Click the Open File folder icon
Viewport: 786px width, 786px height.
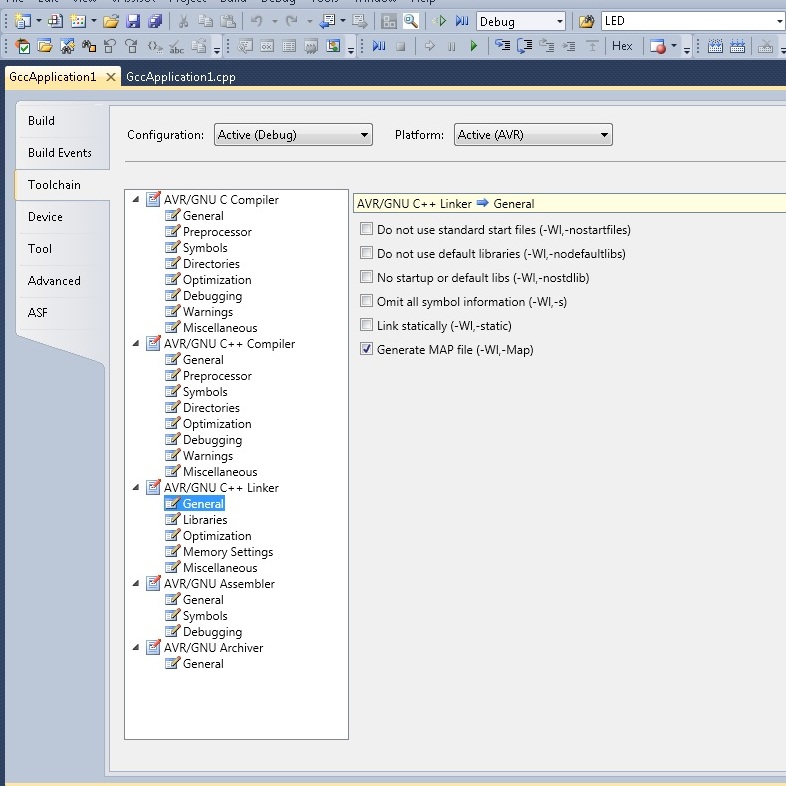point(111,21)
